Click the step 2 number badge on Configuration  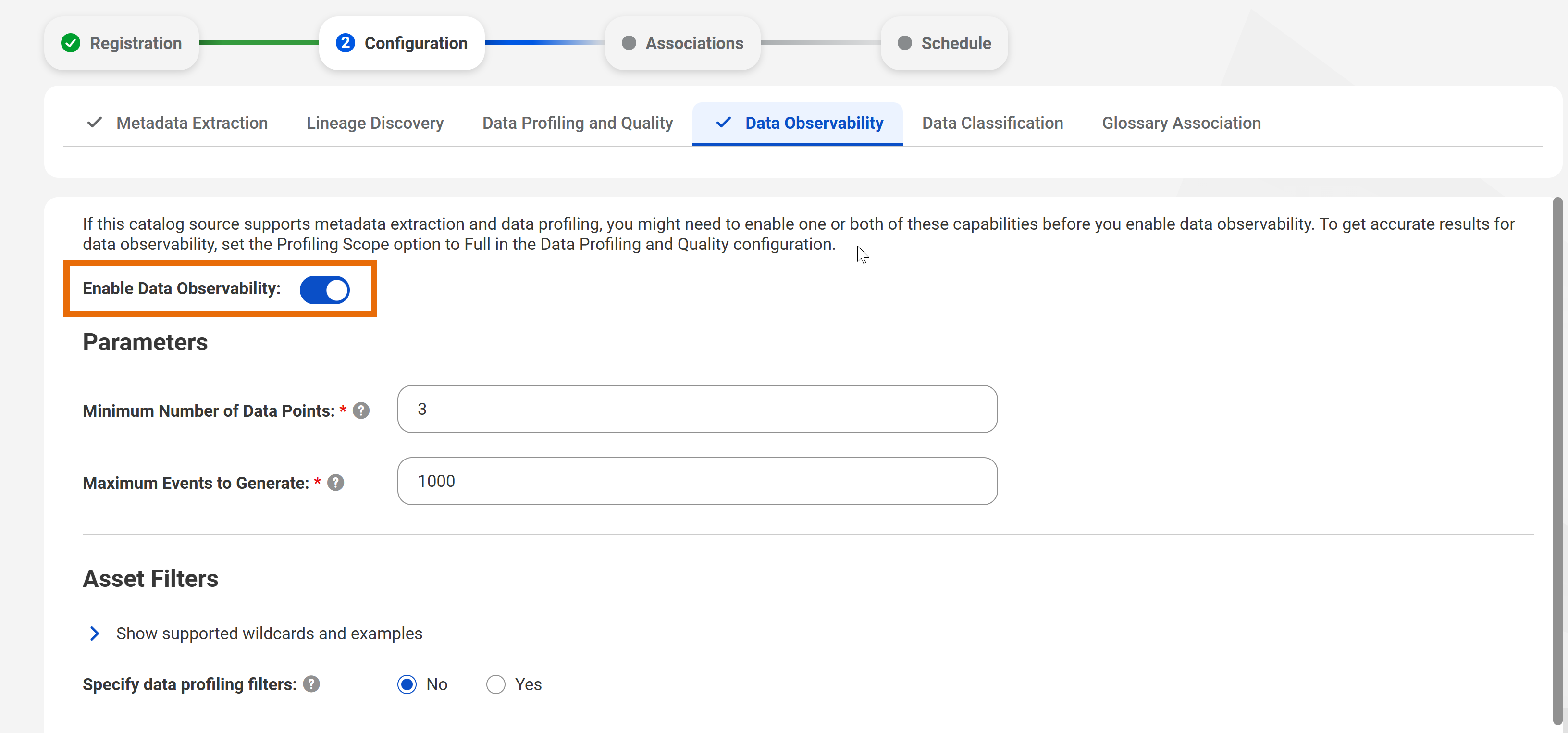coord(345,43)
